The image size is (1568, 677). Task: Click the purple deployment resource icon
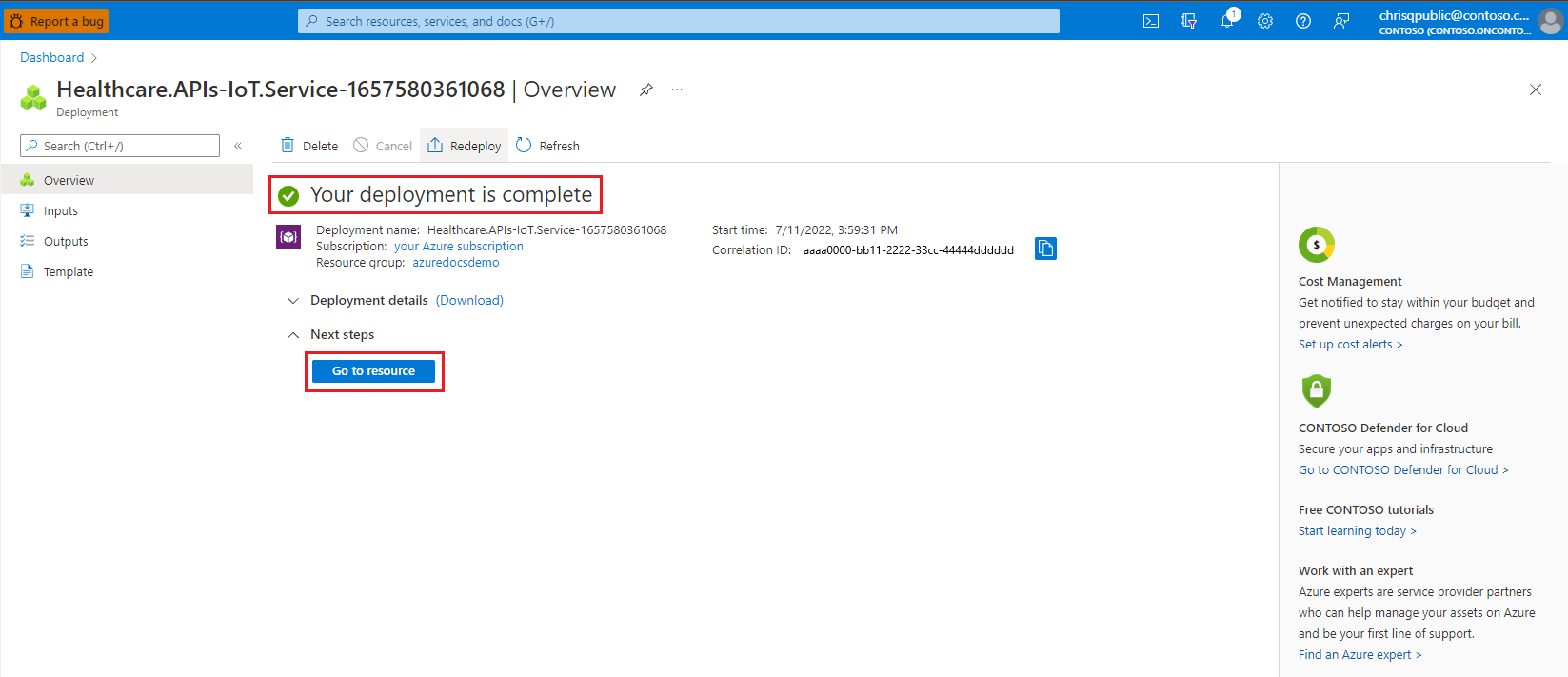tap(288, 237)
